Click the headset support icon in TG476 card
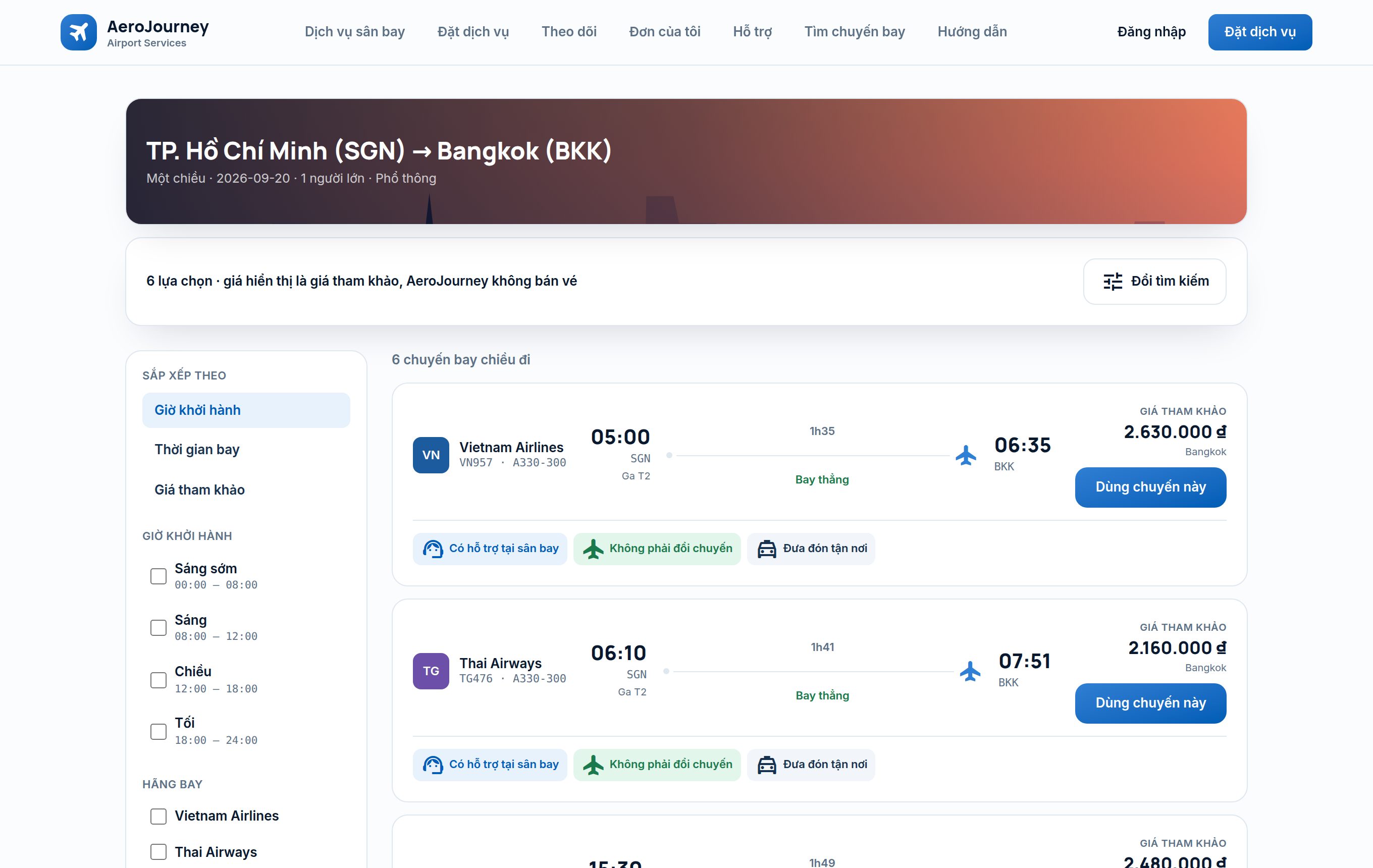This screenshot has width=1373, height=868. click(433, 765)
